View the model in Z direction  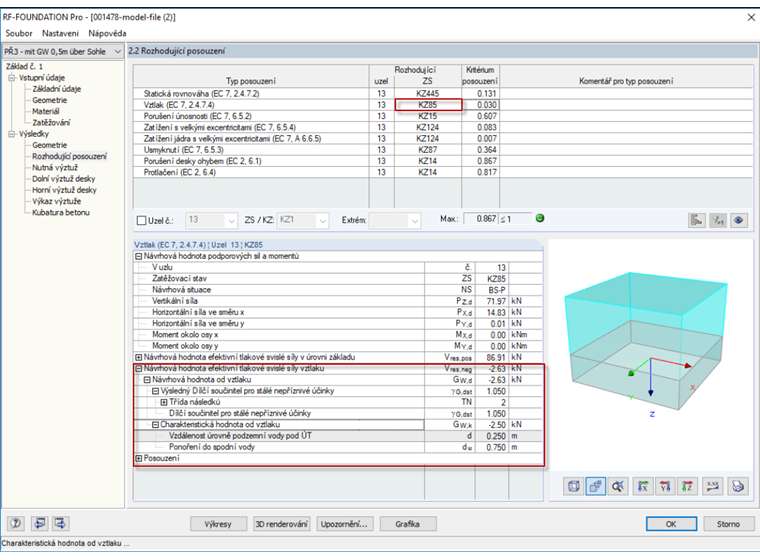coord(687,486)
